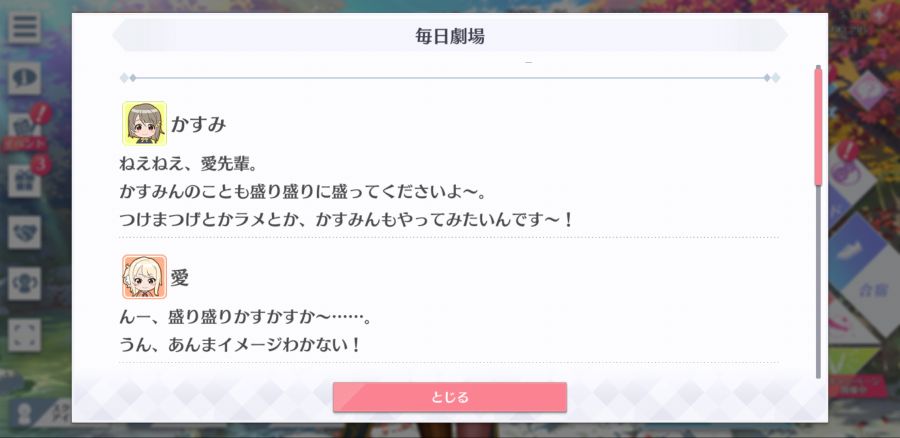The height and width of the screenshot is (438, 900).
Task: Click the pink scrollbar thumb
Action: click(818, 126)
